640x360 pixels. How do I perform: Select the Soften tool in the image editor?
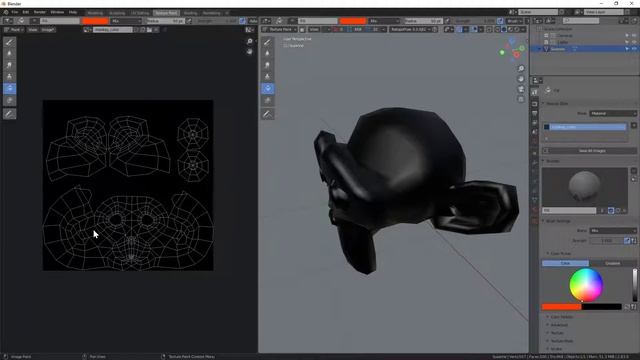tap(9, 53)
